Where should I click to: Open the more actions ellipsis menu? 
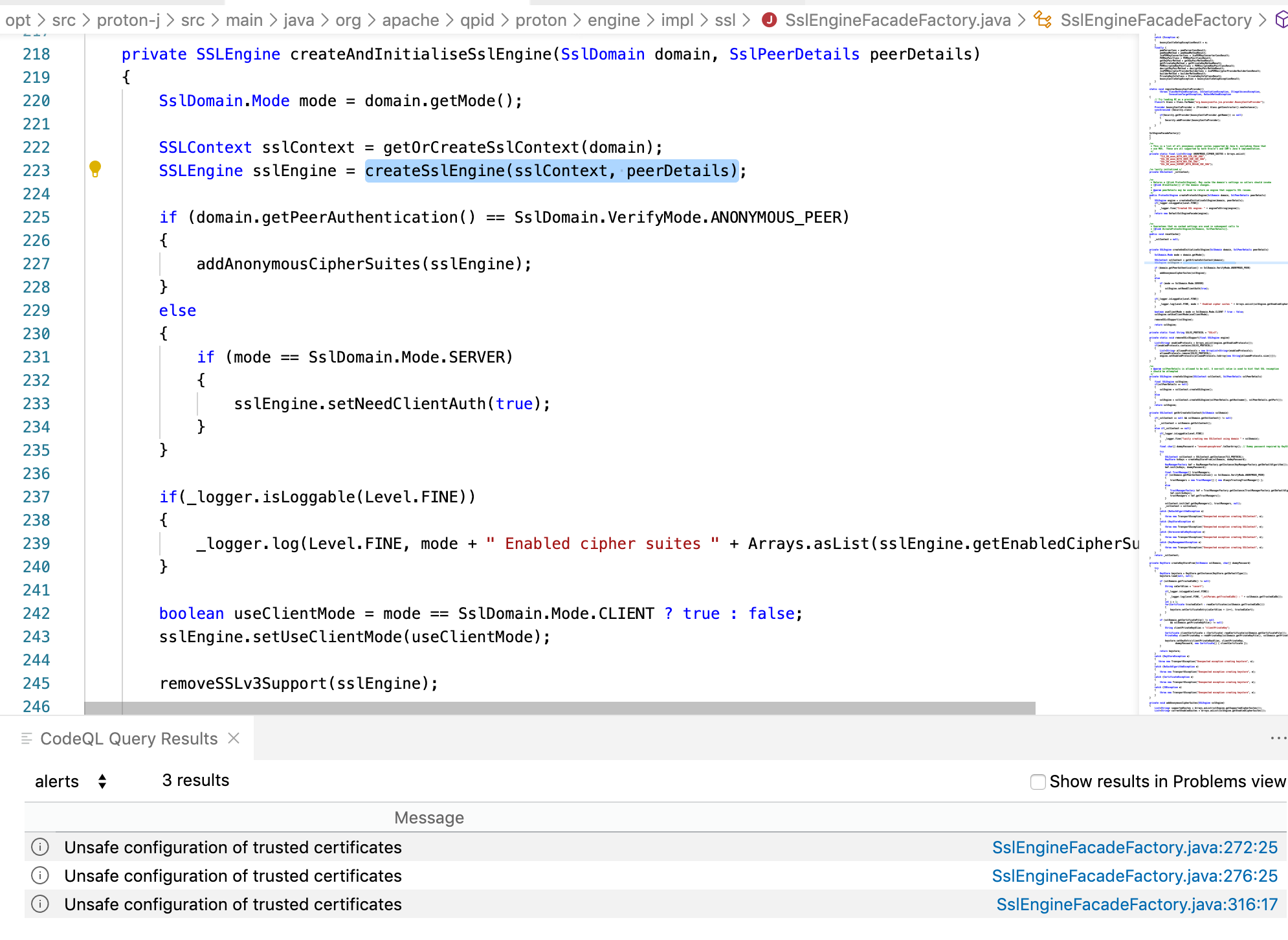(x=1278, y=738)
